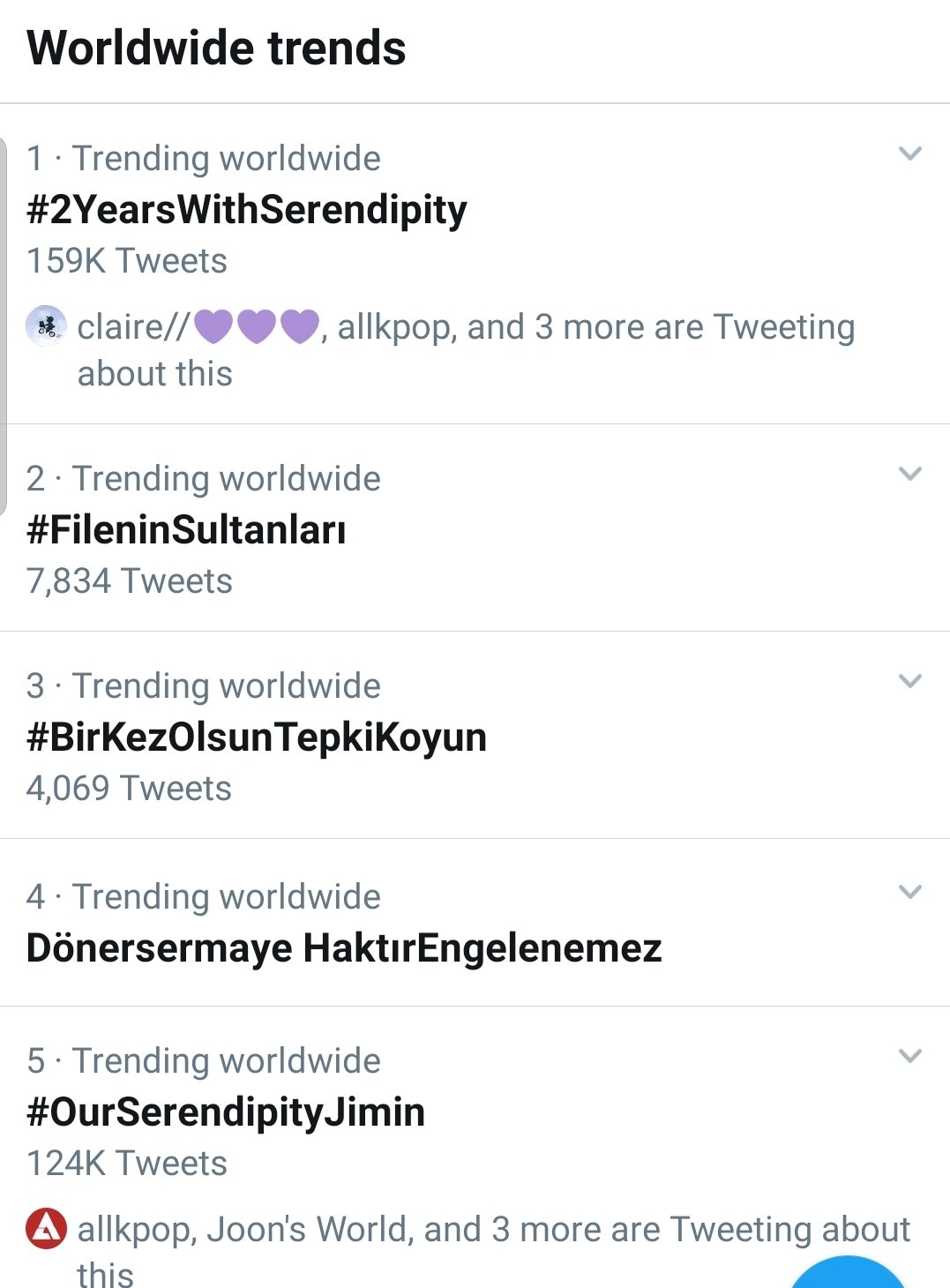Tap allkpop red logo avatar

pyautogui.click(x=46, y=1229)
